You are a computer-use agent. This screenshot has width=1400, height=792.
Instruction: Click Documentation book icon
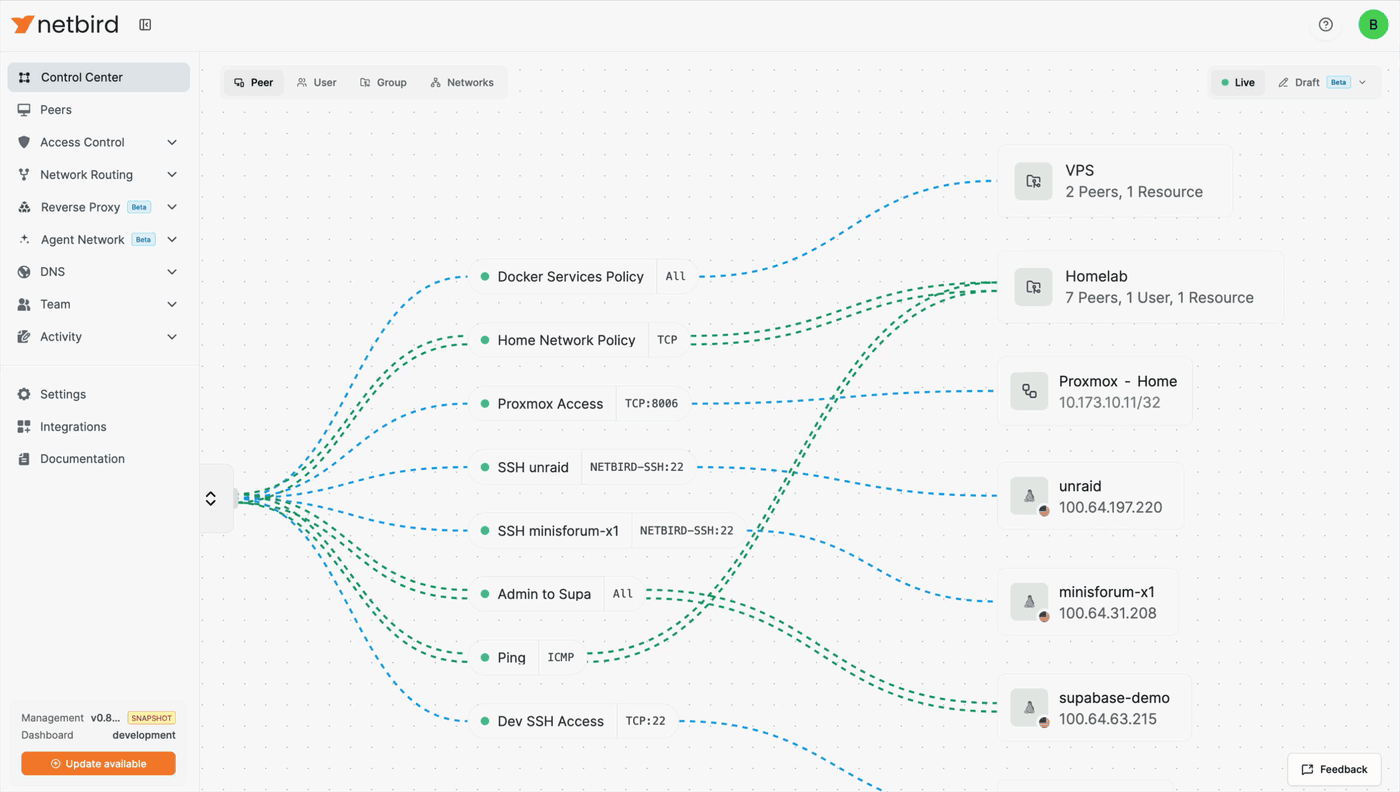[x=24, y=459]
